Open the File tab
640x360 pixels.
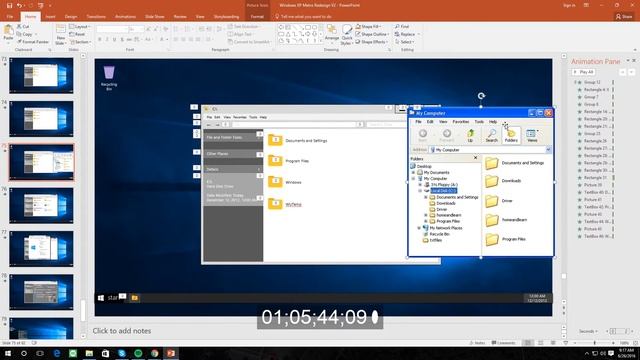pyautogui.click(x=10, y=17)
